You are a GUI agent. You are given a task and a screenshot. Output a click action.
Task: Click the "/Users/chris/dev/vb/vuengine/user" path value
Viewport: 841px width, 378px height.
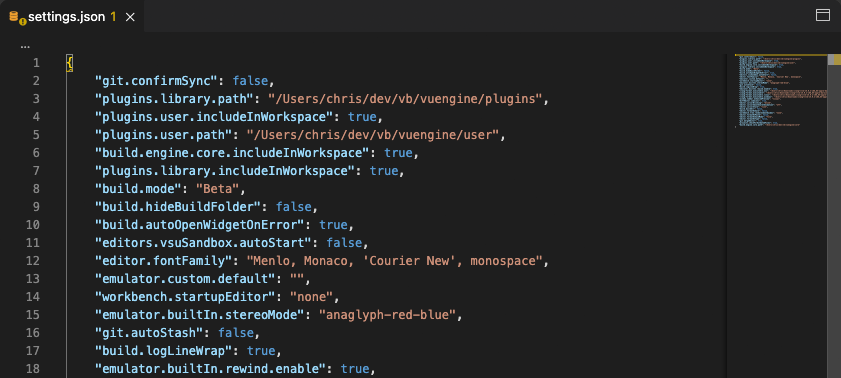click(373, 135)
